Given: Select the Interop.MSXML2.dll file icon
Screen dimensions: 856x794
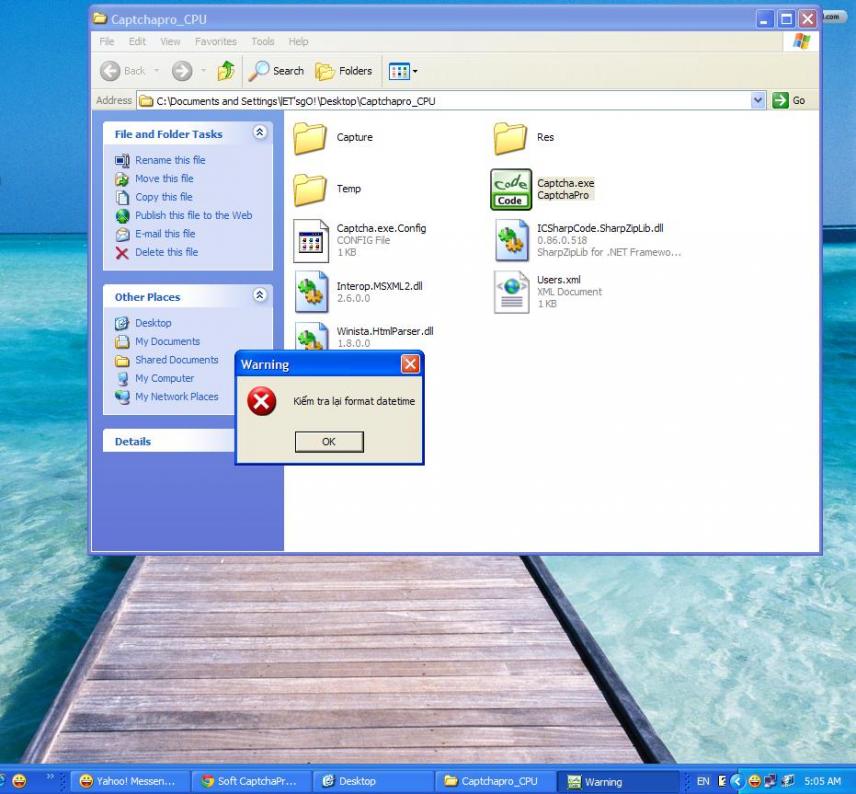Looking at the screenshot, I should (311, 292).
